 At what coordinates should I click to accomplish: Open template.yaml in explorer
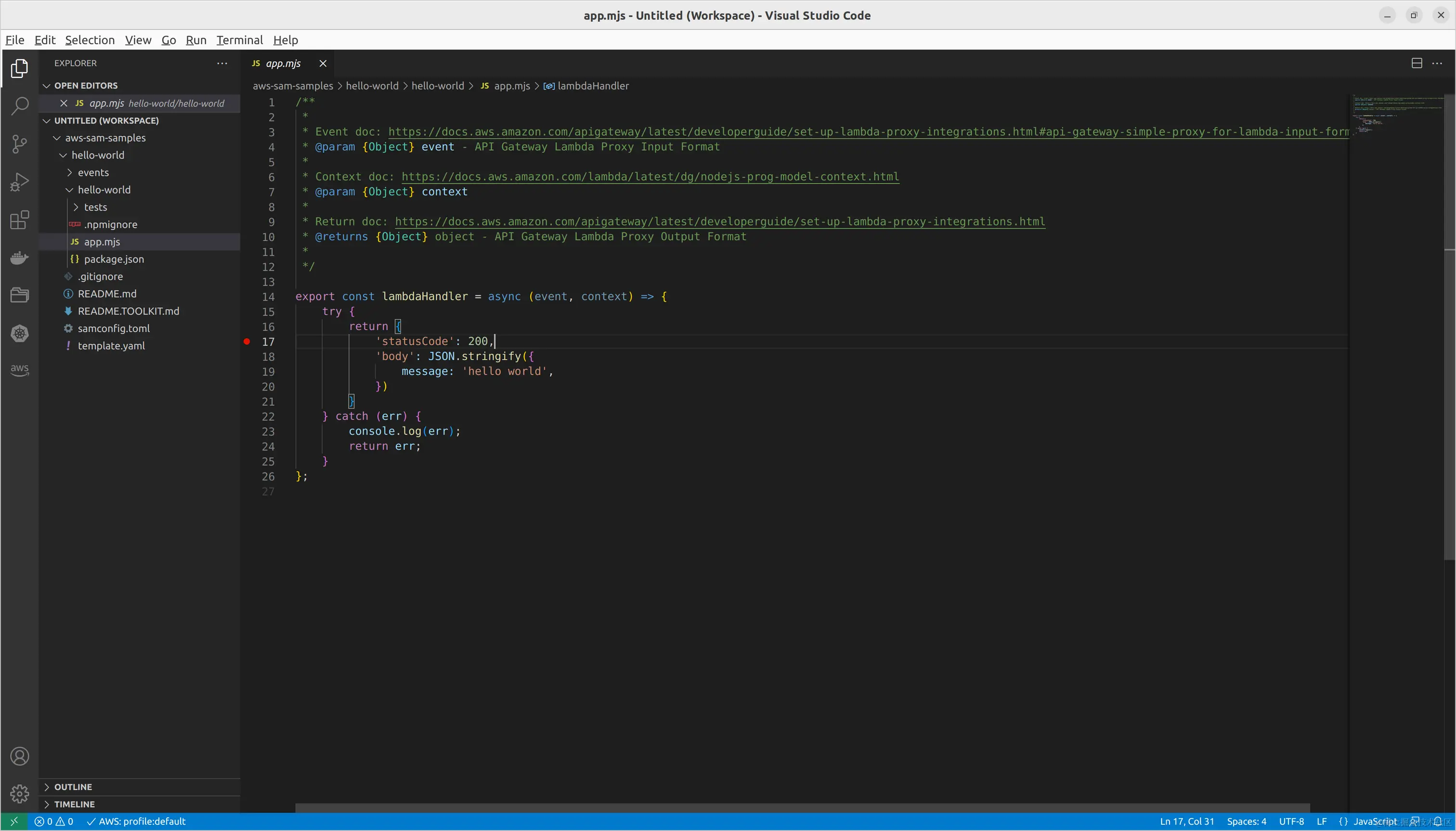tap(111, 346)
